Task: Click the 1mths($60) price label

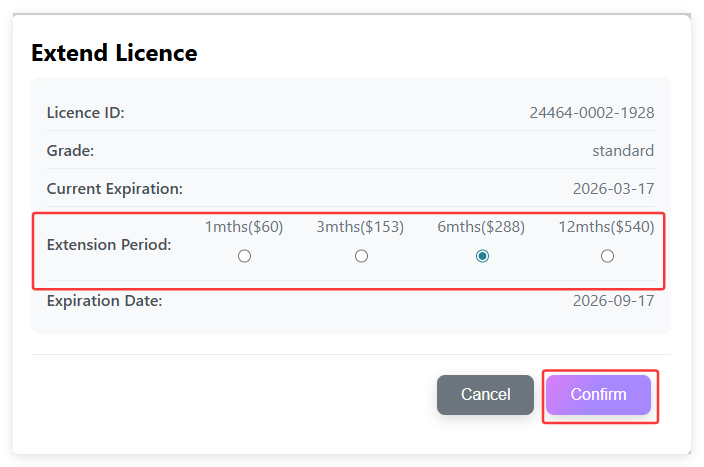Action: [244, 227]
